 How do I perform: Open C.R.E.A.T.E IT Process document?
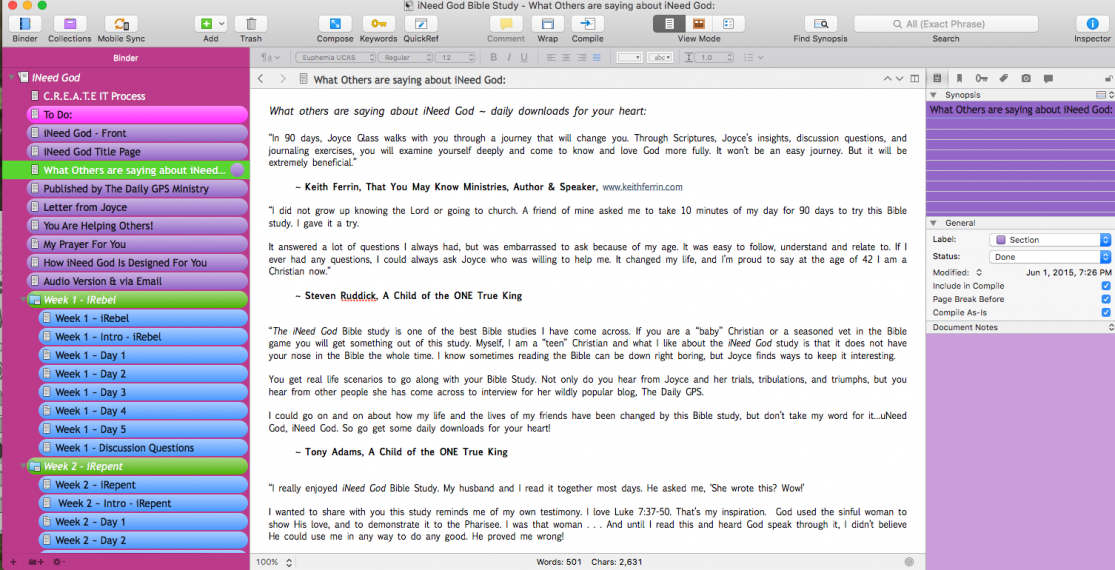click(94, 96)
